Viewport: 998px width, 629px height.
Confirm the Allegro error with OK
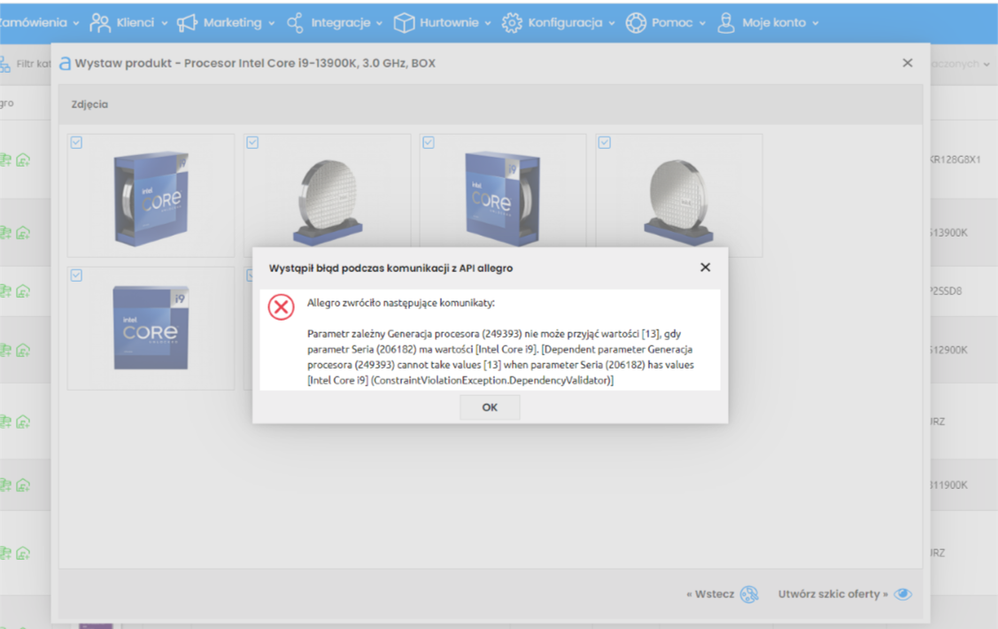(x=489, y=407)
